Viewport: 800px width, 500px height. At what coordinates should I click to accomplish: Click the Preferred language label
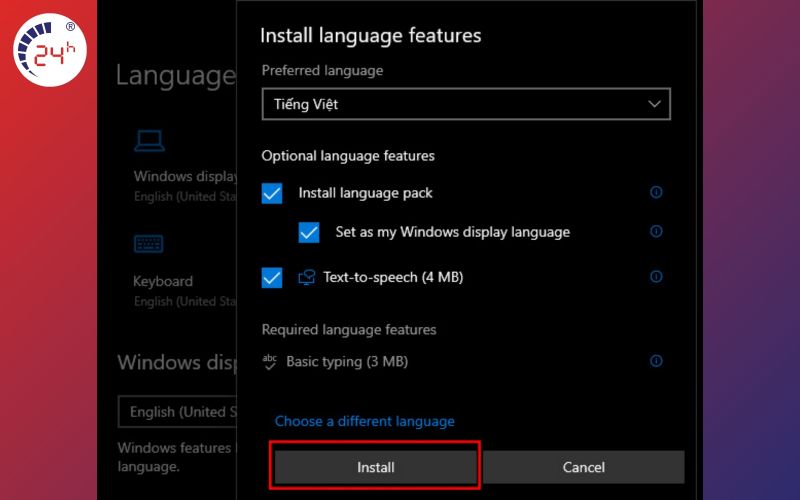[322, 70]
